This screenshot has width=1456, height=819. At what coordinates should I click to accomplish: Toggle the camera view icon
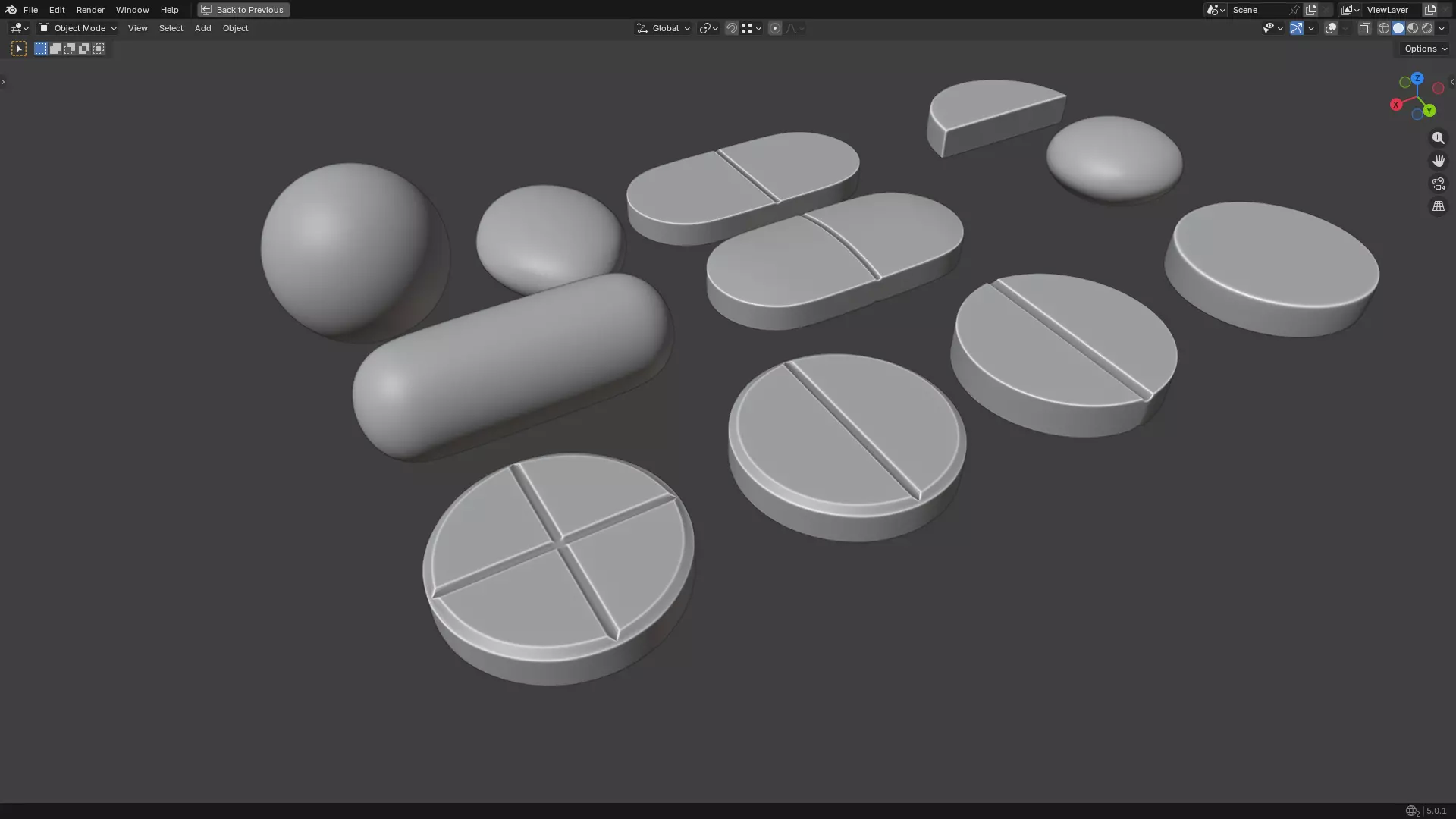click(1438, 184)
